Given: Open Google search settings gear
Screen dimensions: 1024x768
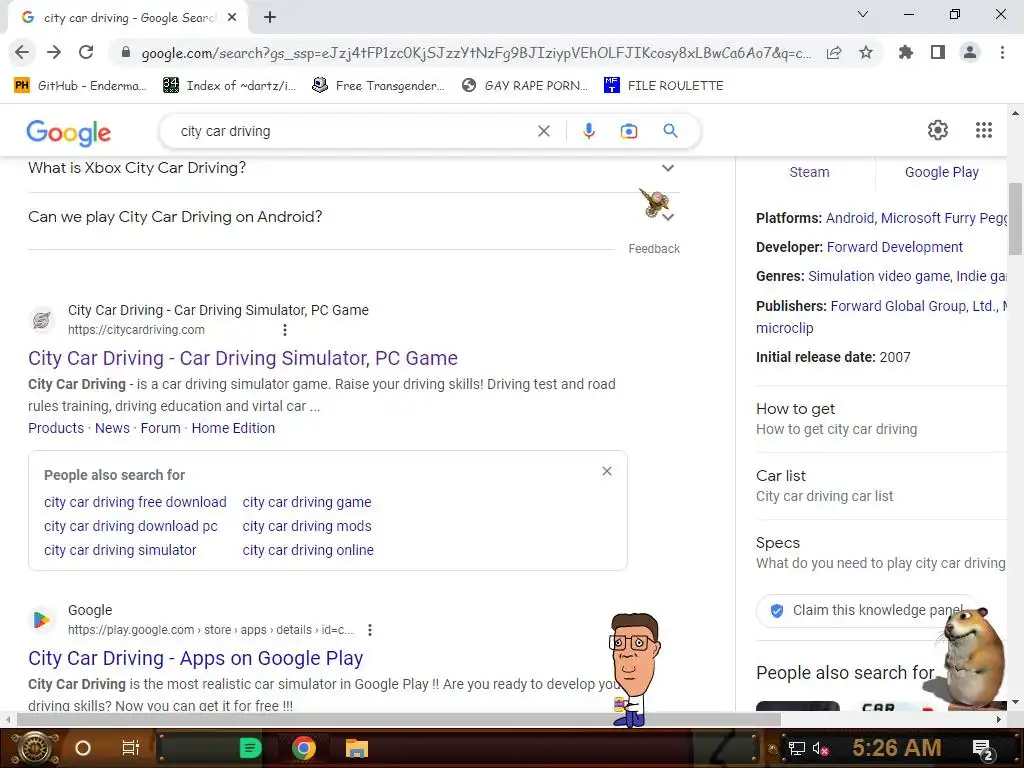Looking at the screenshot, I should pos(938,130).
